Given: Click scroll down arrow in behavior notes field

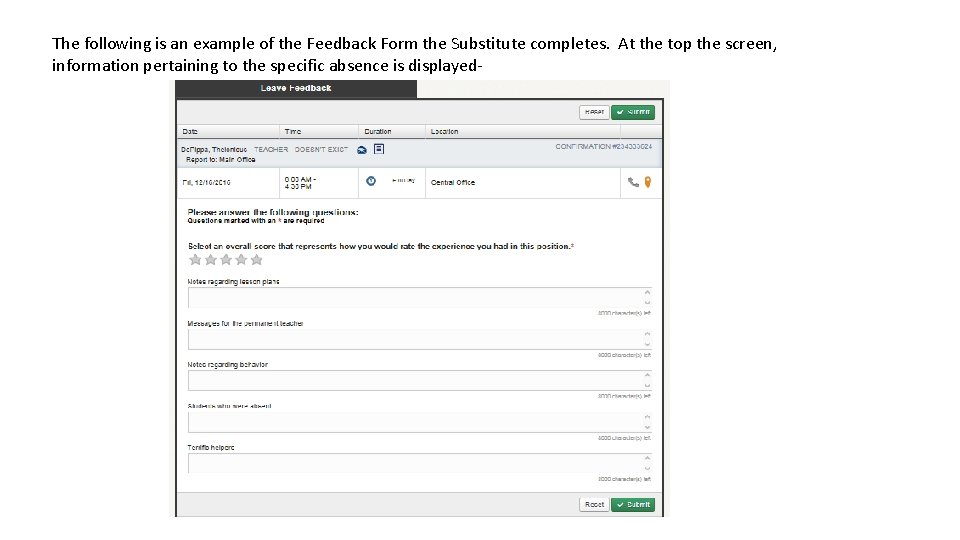Looking at the screenshot, I should (647, 385).
